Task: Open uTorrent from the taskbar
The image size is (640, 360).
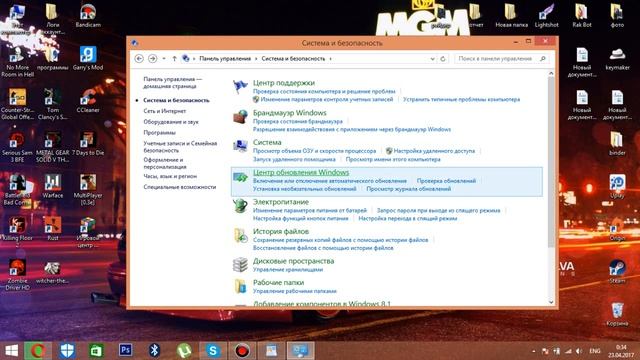Action: [184, 350]
